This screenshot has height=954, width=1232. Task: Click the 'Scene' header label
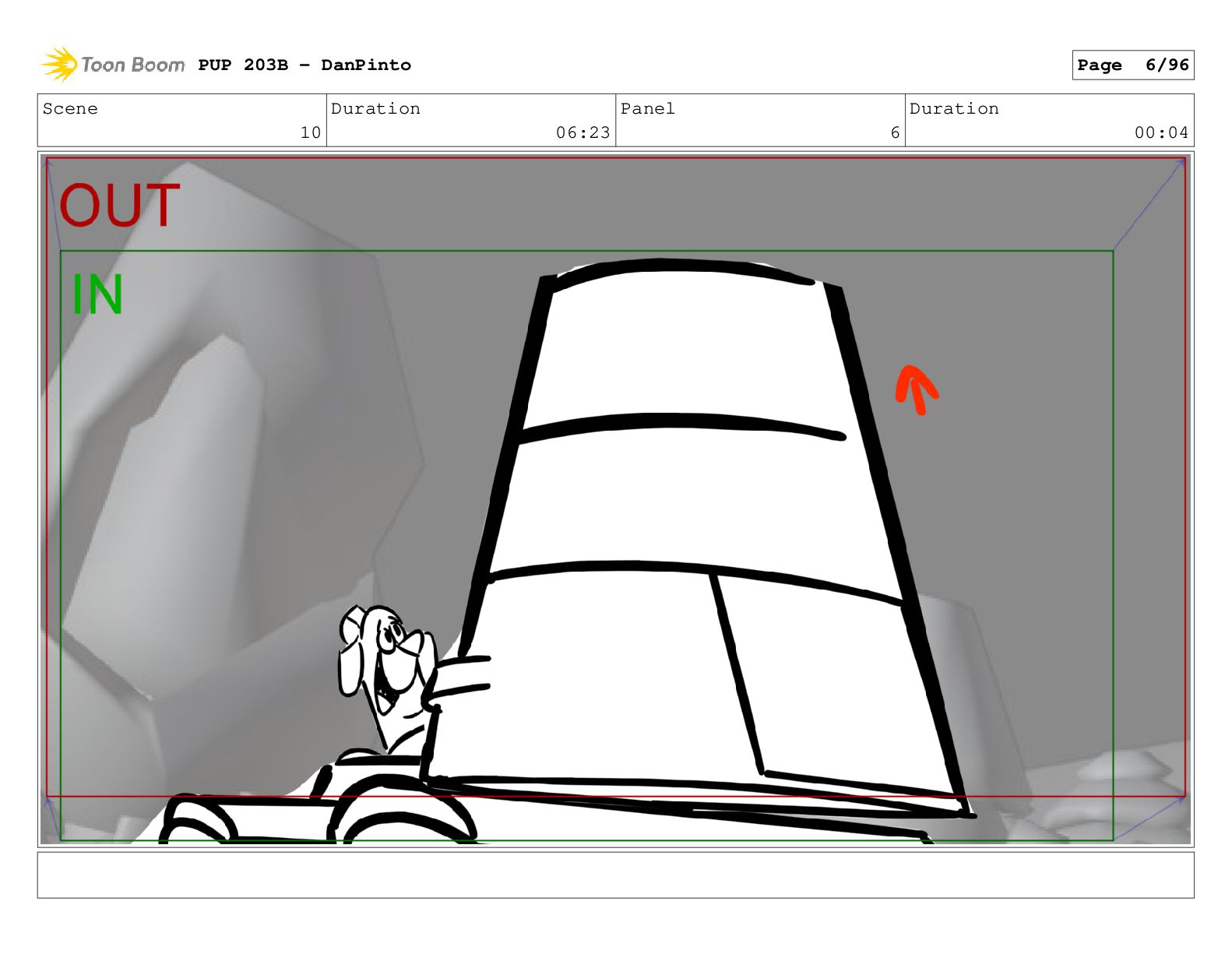(70, 109)
